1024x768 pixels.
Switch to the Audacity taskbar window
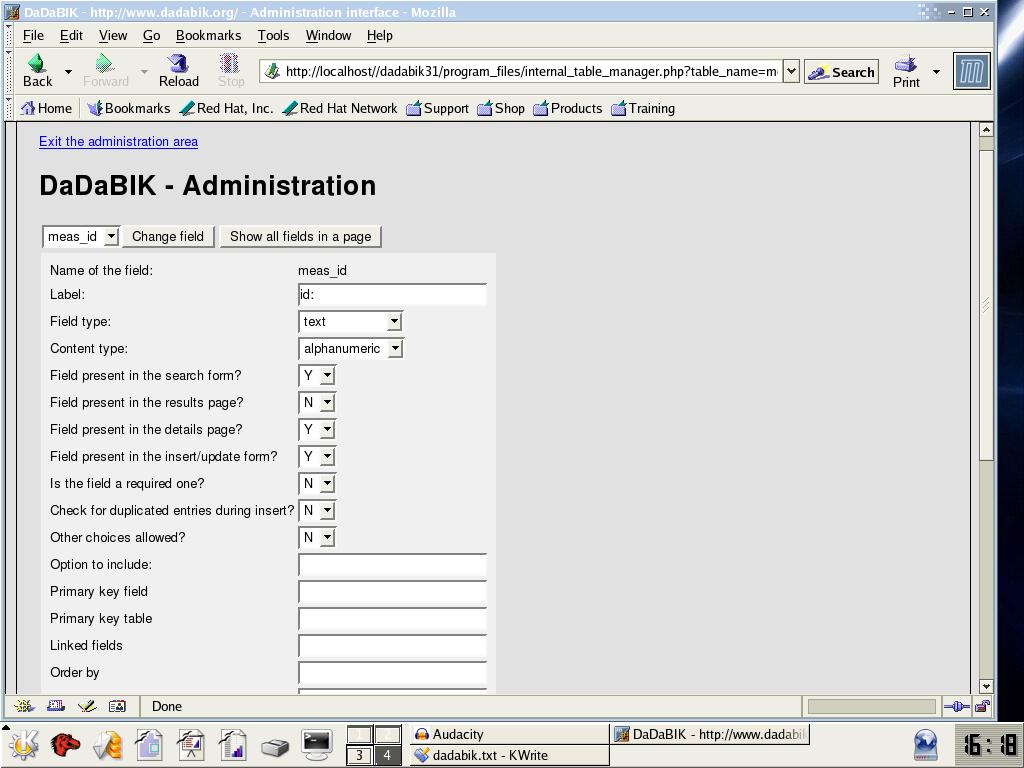(509, 734)
